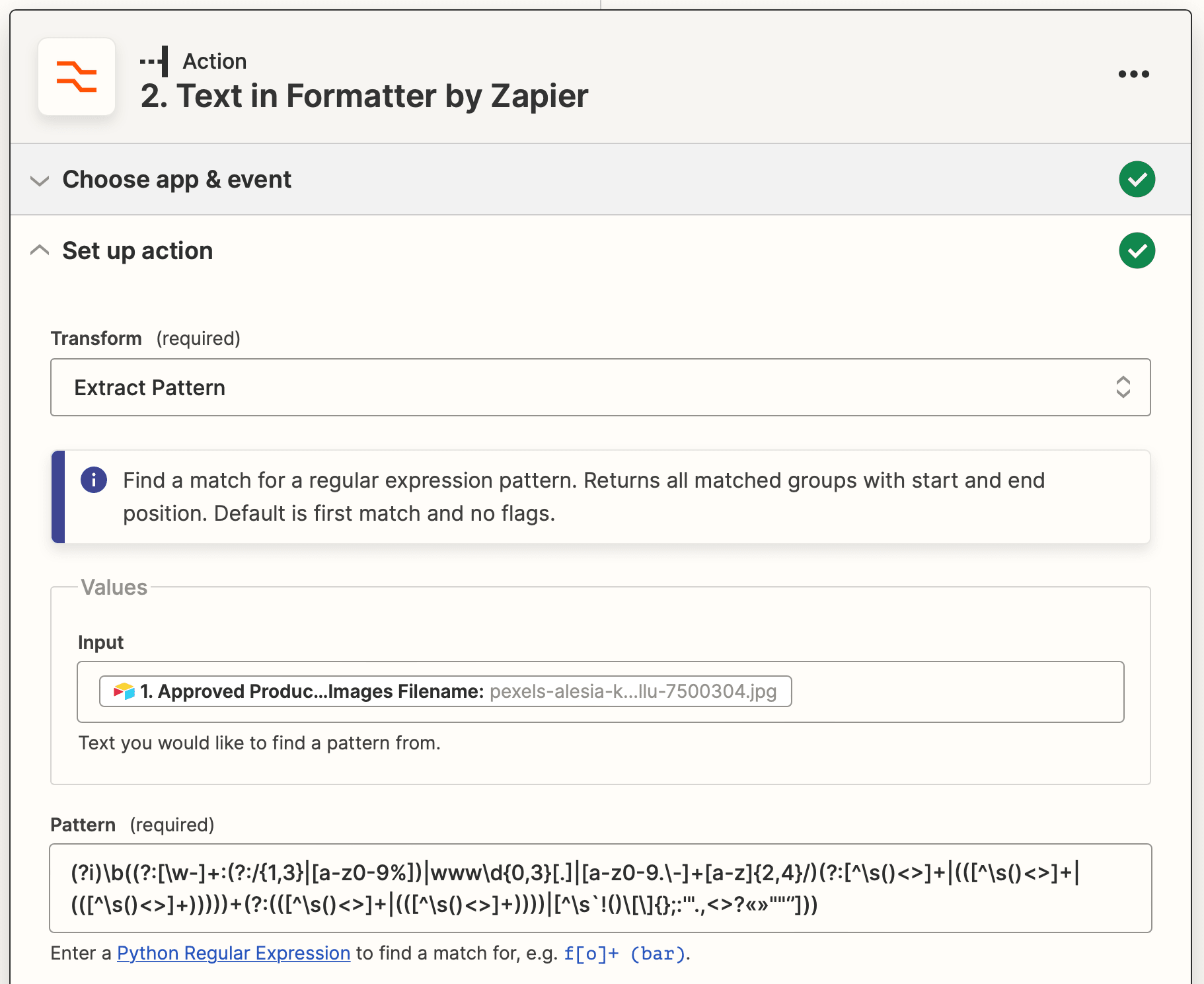
Task: Click the Formatter by Zapier app icon
Action: coord(77,77)
